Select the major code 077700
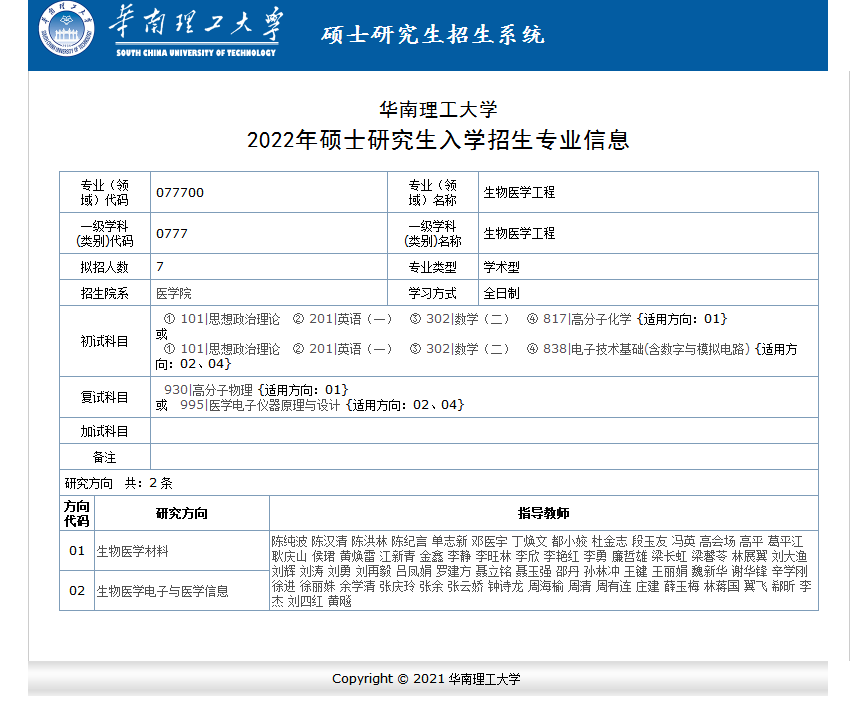The height and width of the screenshot is (704, 866). pyautogui.click(x=180, y=193)
